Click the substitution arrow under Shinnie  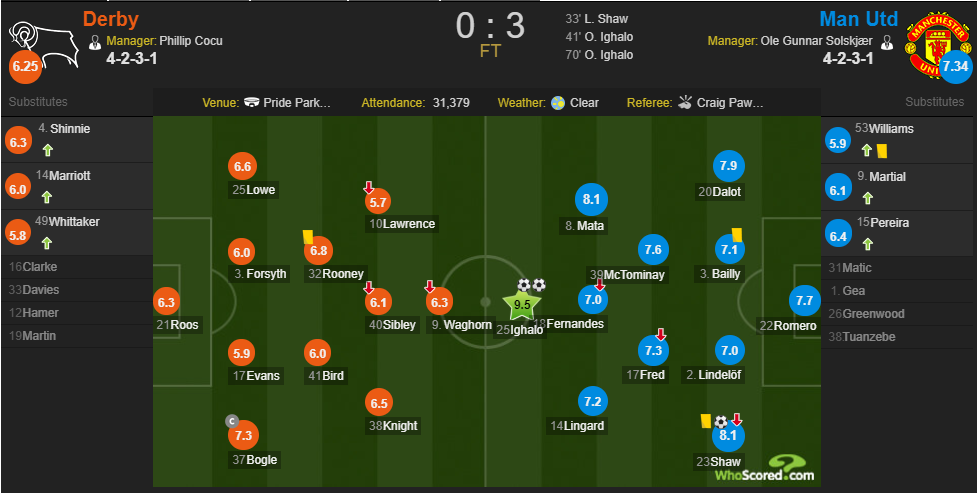46,150
